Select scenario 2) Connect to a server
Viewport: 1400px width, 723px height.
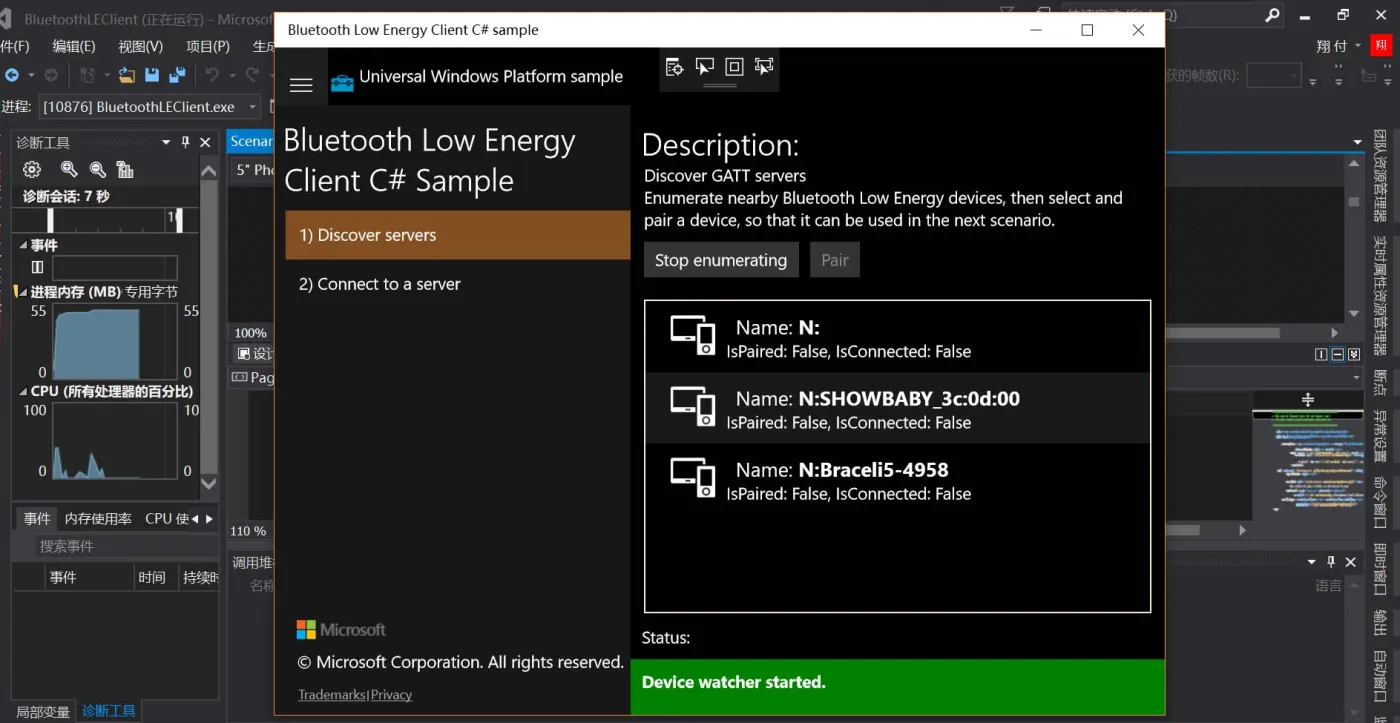click(379, 284)
